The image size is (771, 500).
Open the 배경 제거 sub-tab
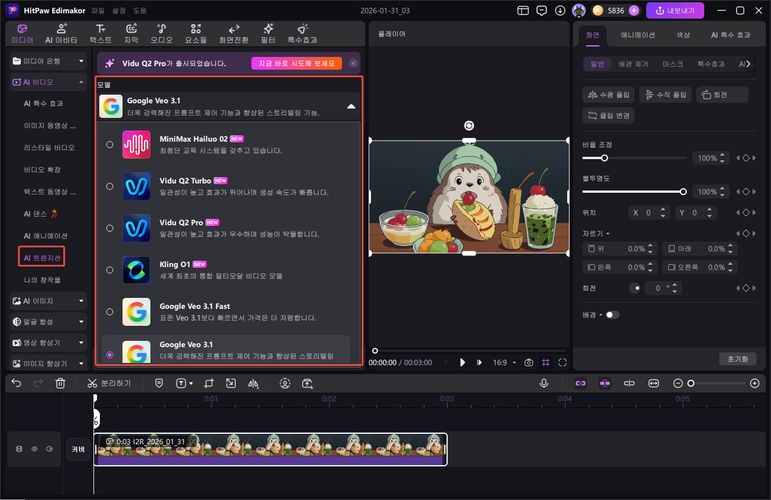633,64
